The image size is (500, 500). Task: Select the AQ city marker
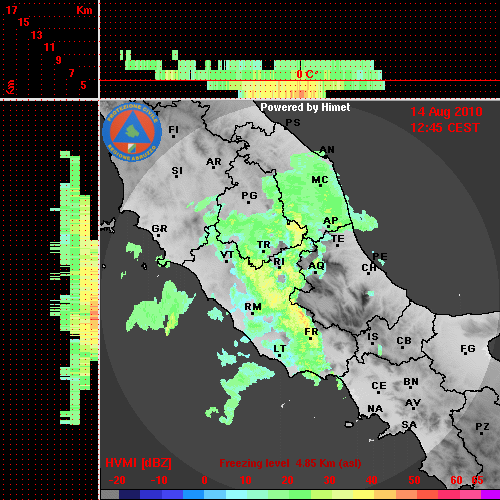coord(316,272)
